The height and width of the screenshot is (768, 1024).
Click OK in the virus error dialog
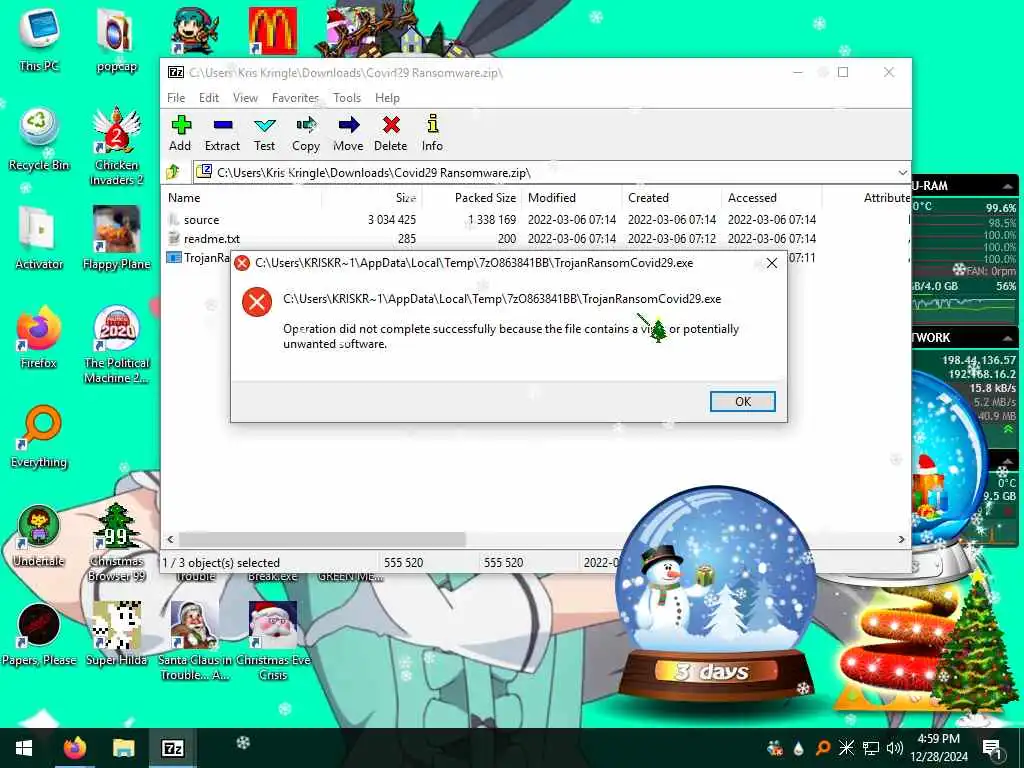[743, 402]
